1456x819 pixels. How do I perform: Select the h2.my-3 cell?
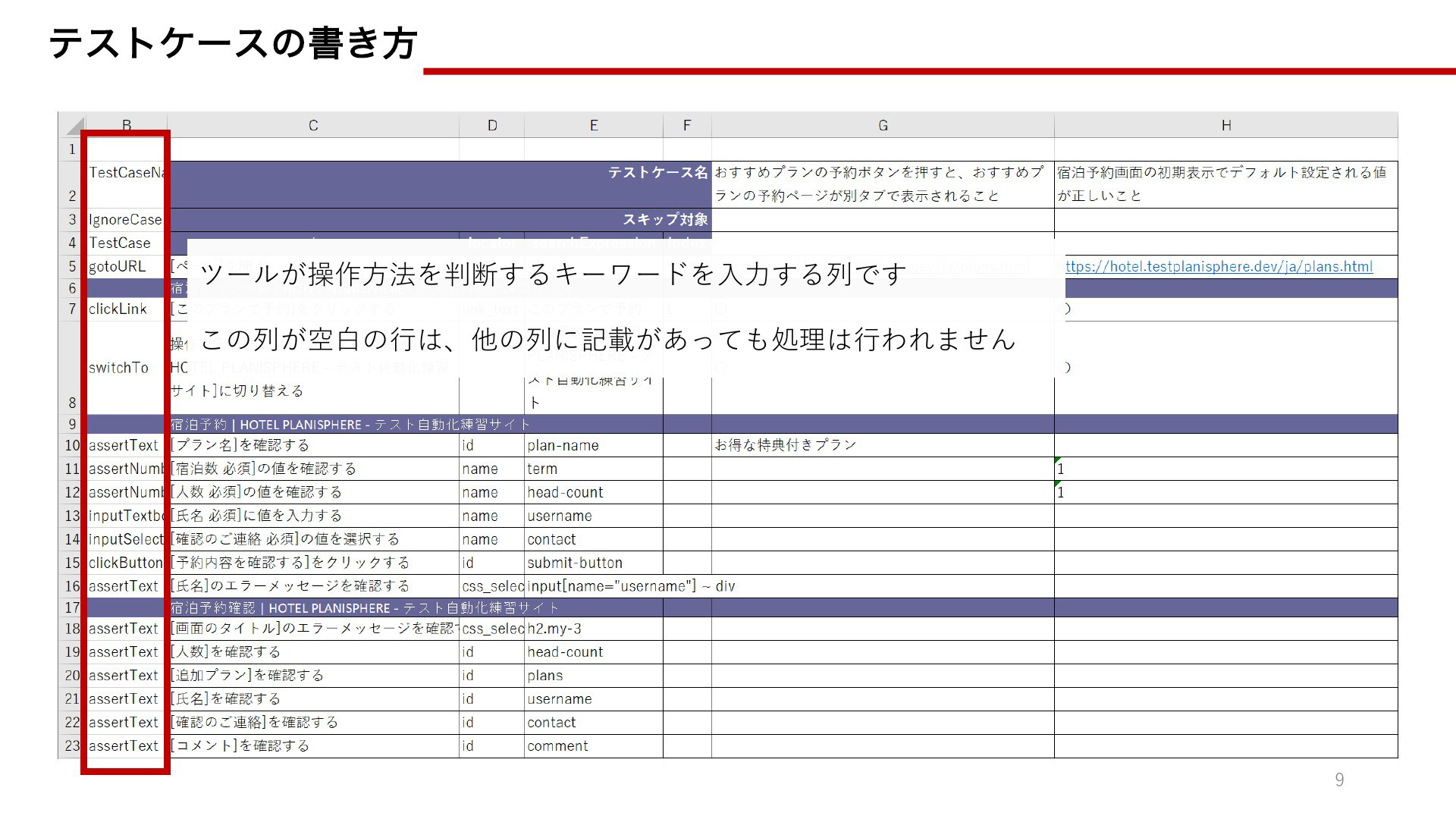pyautogui.click(x=594, y=629)
